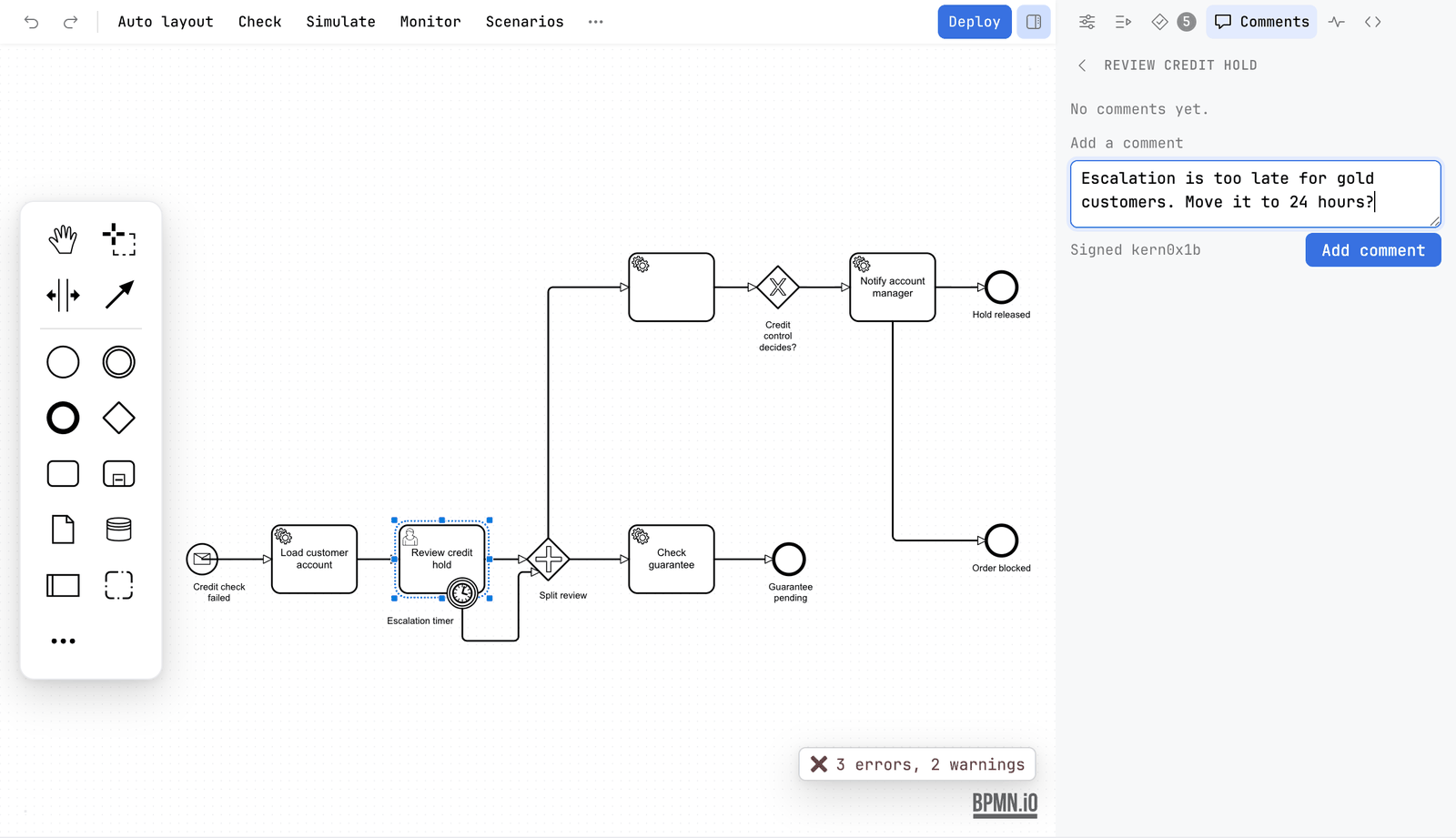This screenshot has height=838, width=1456.
Task: Select the Hand tool in palette
Action: (63, 239)
